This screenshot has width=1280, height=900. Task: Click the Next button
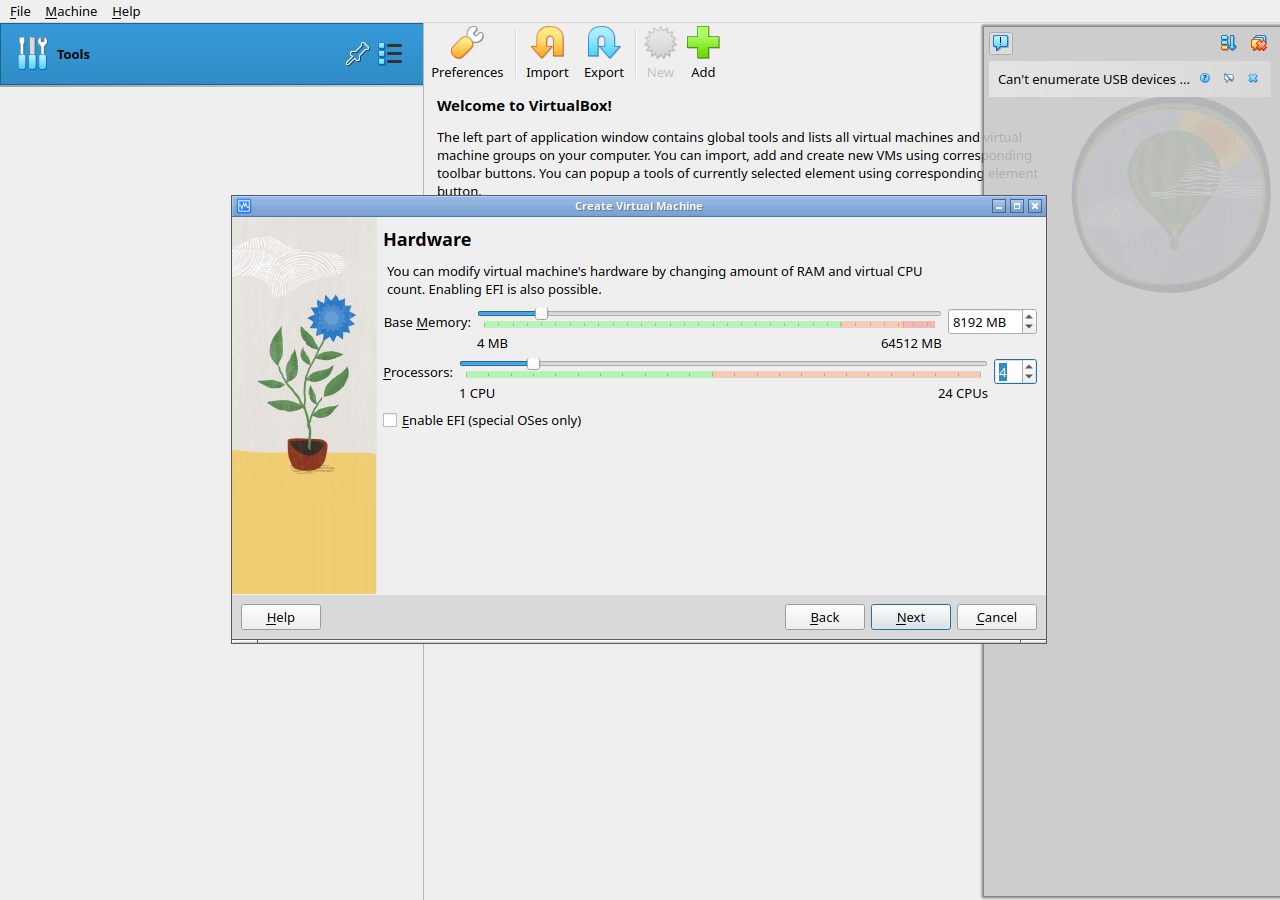[x=911, y=617]
